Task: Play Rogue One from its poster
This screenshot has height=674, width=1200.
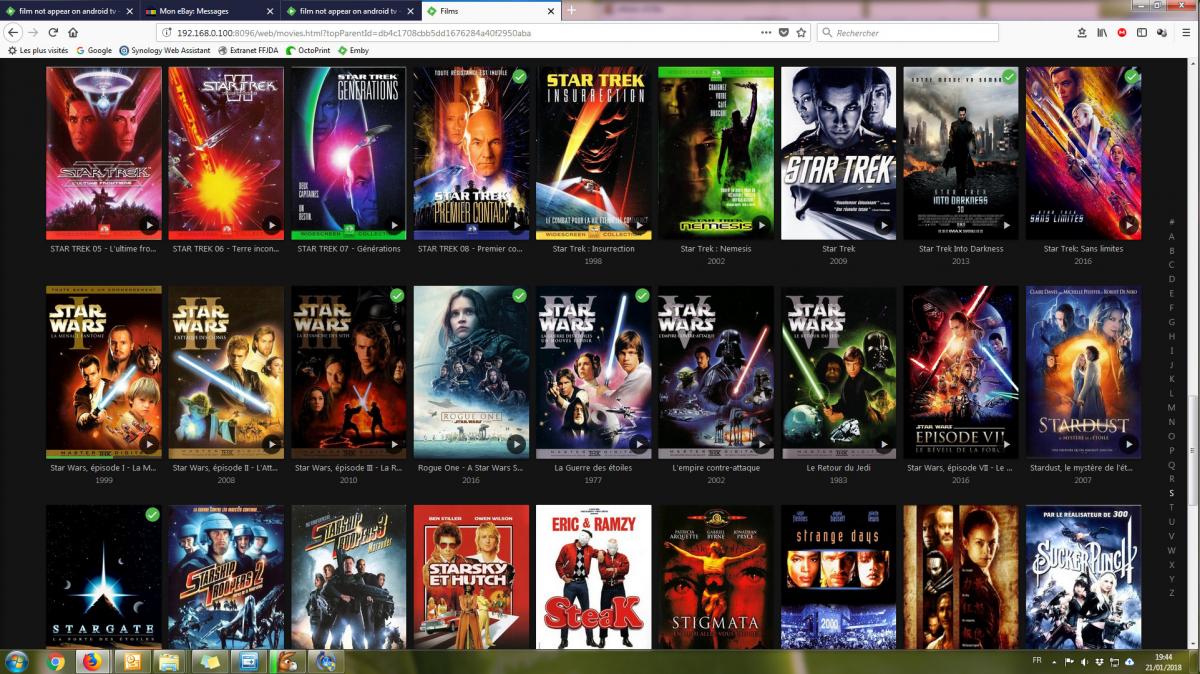Action: [516, 444]
